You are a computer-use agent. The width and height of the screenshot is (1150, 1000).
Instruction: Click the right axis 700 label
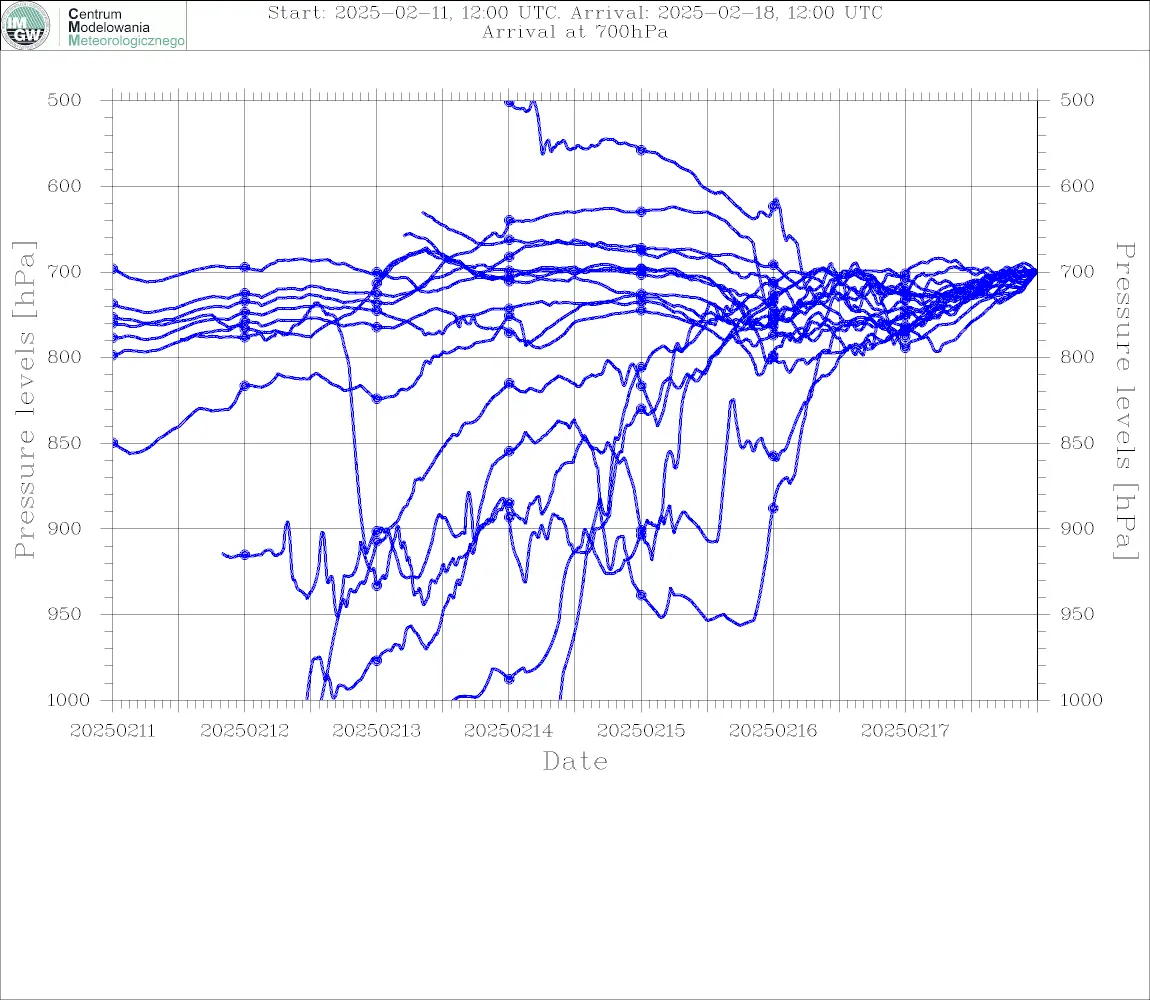click(1077, 271)
